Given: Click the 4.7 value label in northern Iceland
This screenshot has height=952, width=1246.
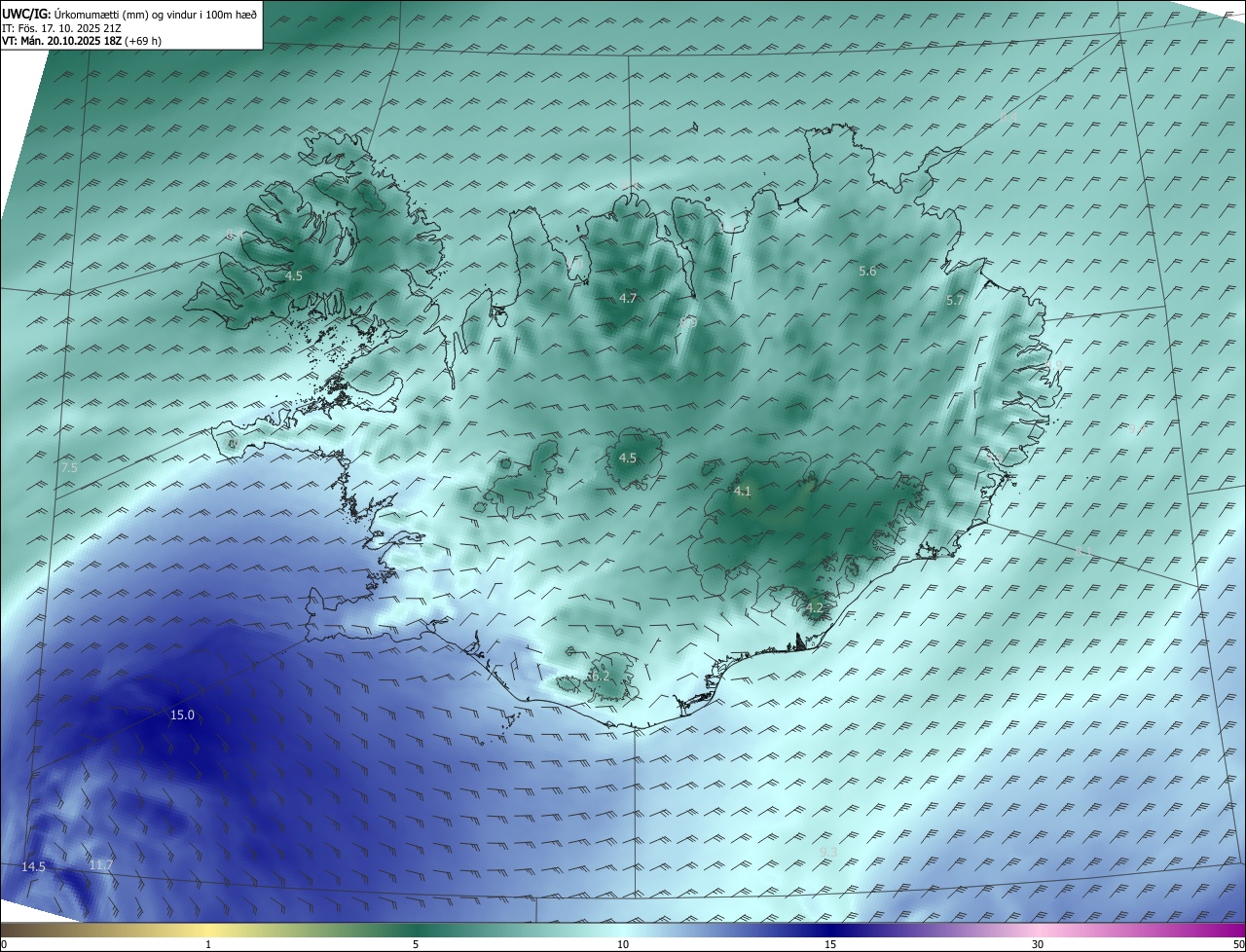Looking at the screenshot, I should tap(628, 299).
